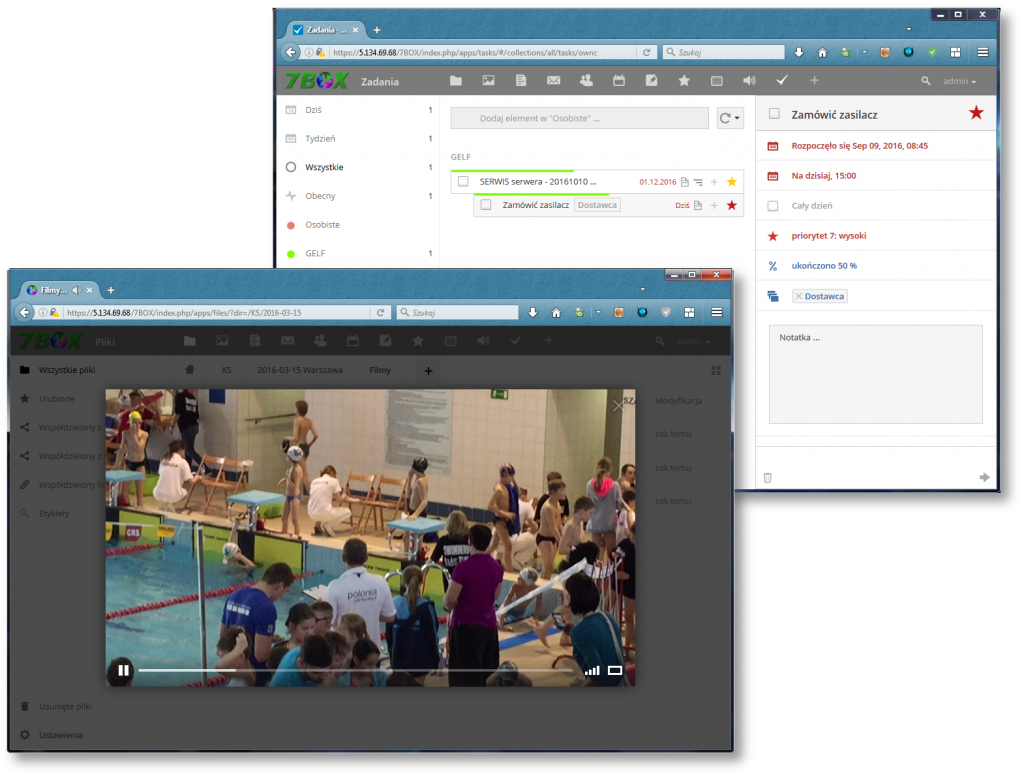This screenshot has width=1024, height=776.
Task: Tick the Cały dzień checkbox
Action: (773, 206)
